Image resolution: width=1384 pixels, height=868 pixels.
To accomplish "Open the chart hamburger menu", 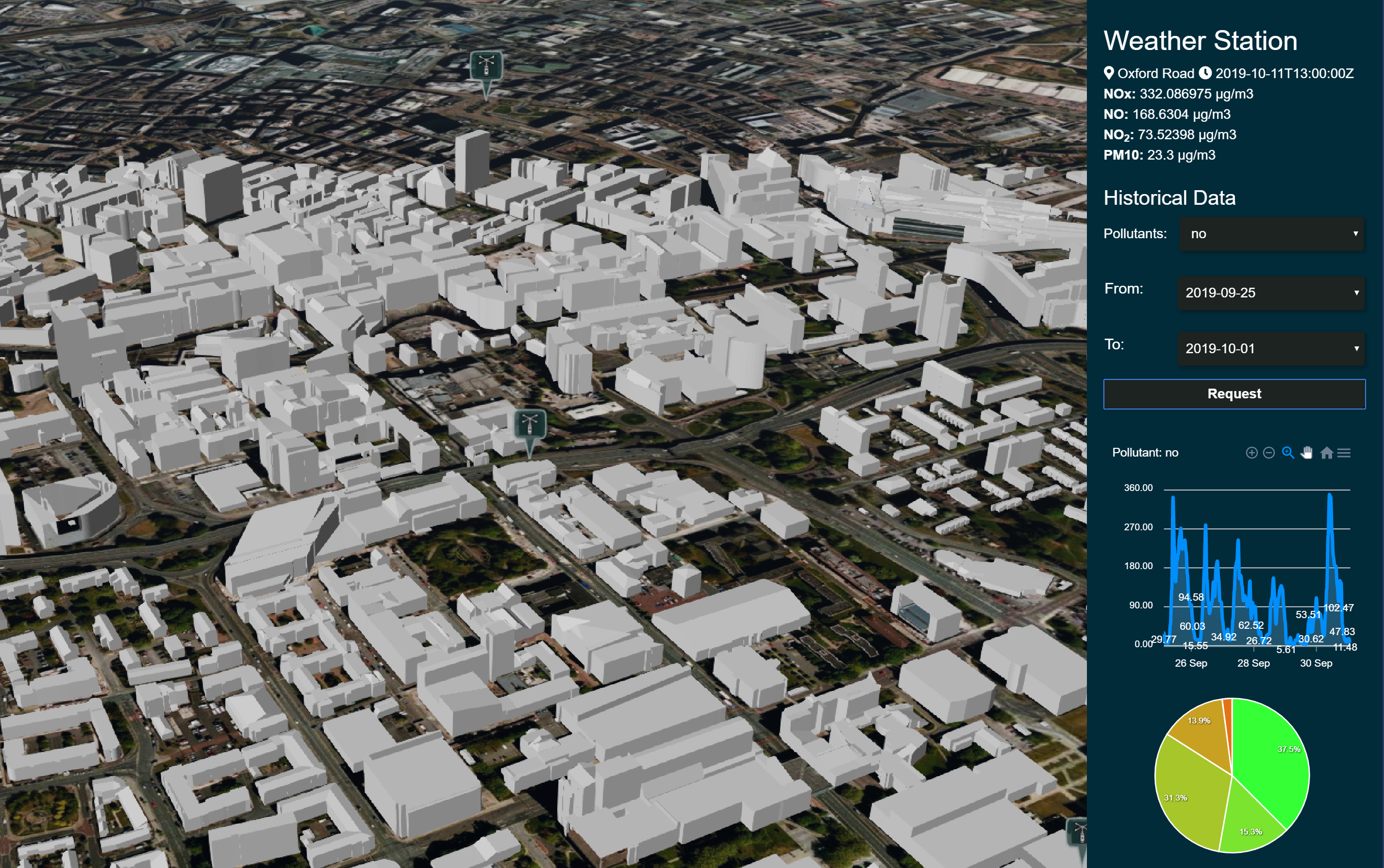I will [1344, 453].
